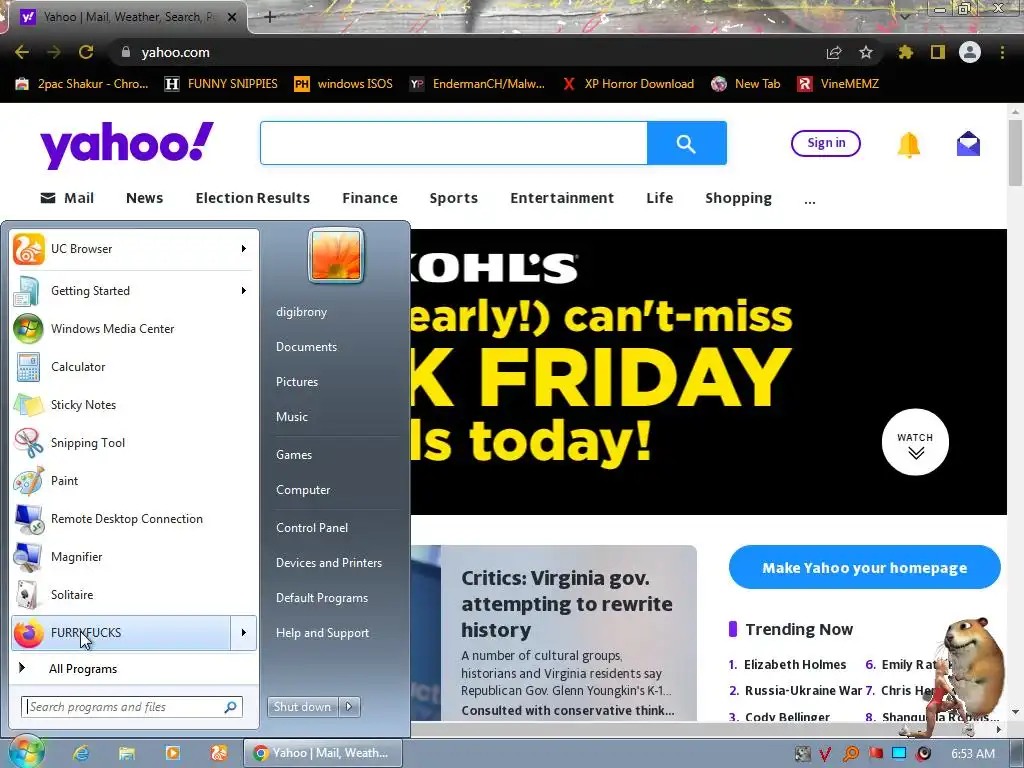
Task: Open Devices and Printers
Action: click(329, 563)
